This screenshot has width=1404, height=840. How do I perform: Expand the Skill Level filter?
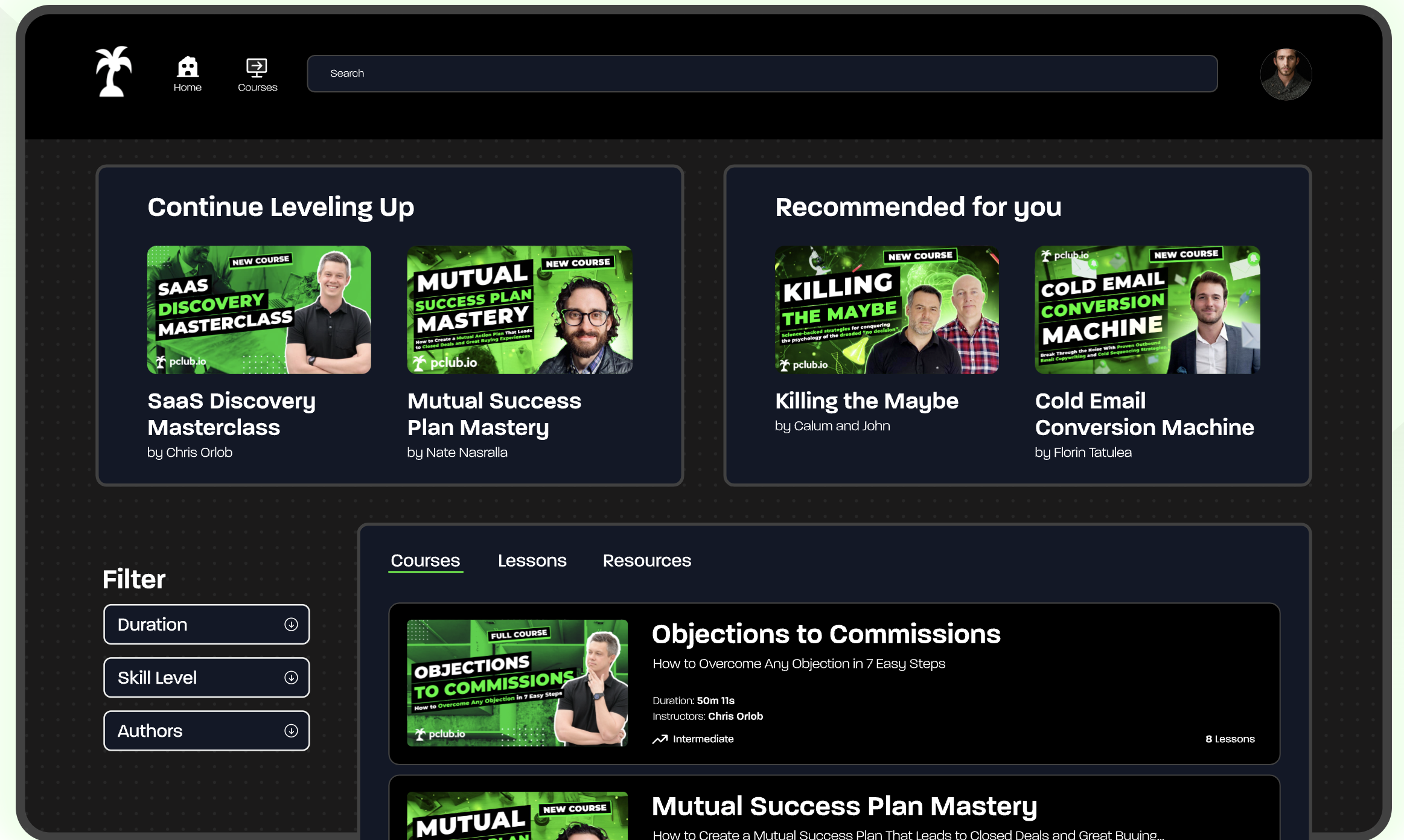click(206, 678)
